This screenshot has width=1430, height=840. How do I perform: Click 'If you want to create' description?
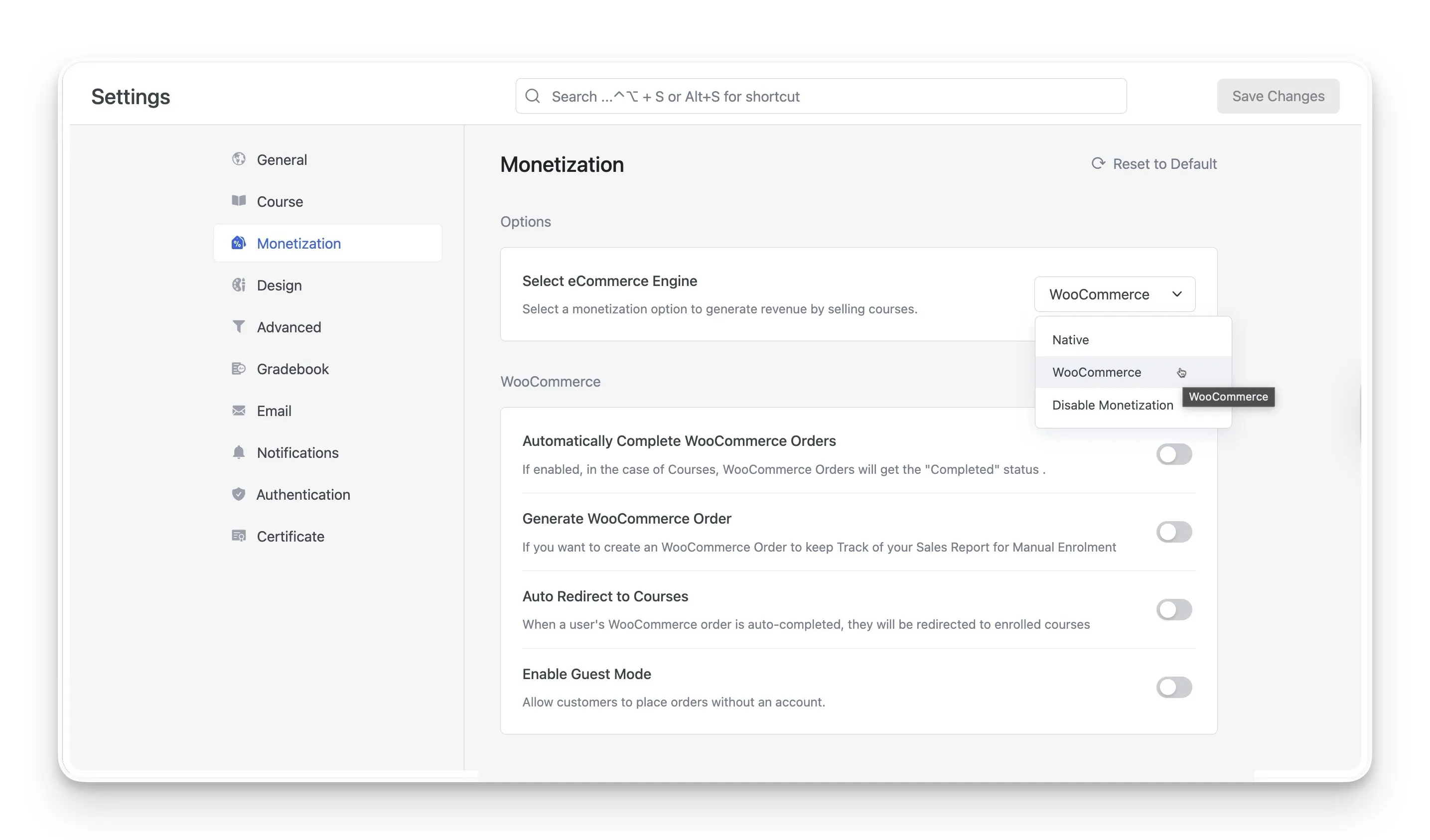tap(819, 547)
